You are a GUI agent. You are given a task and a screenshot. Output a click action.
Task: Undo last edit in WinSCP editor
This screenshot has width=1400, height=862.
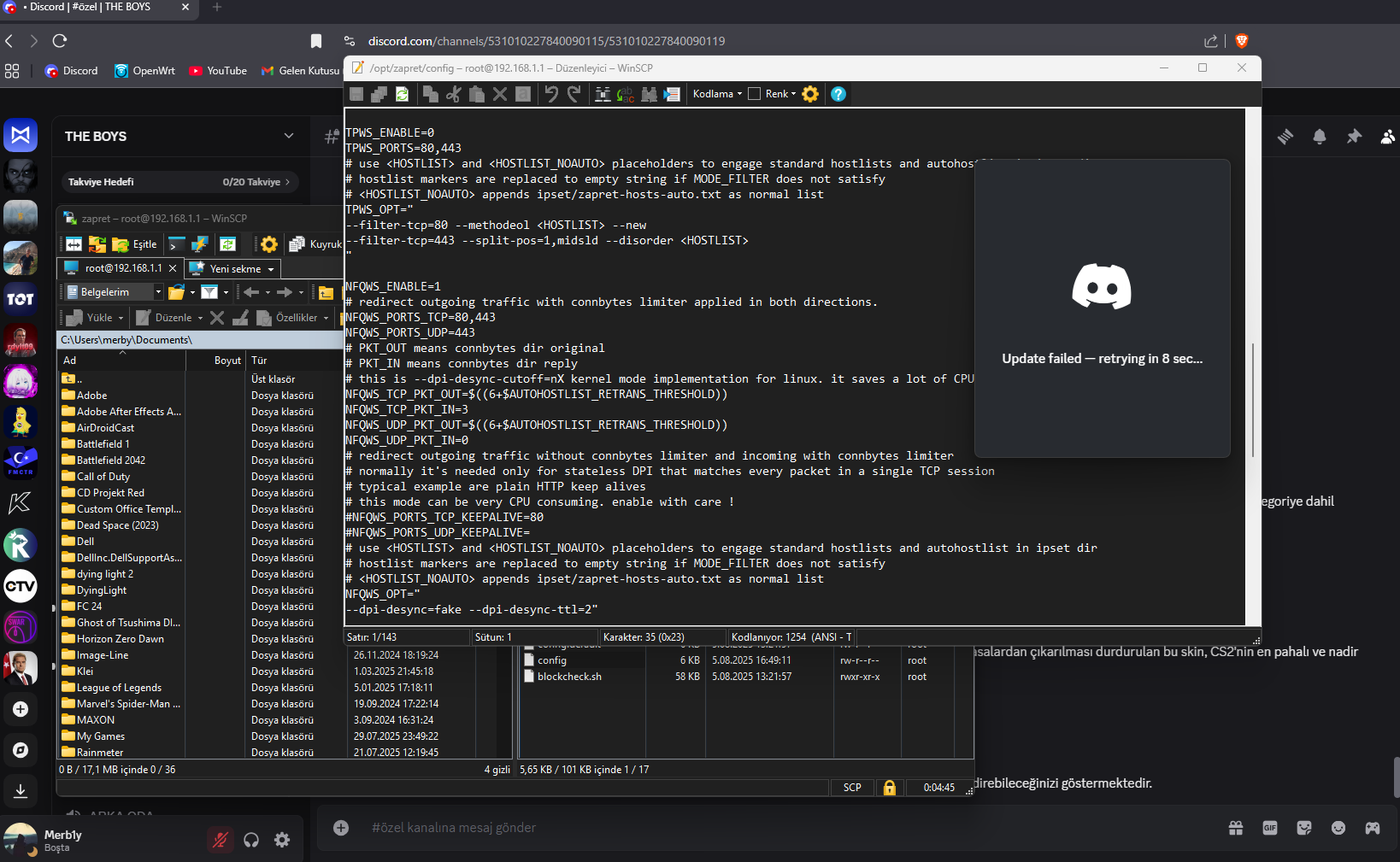coord(551,94)
